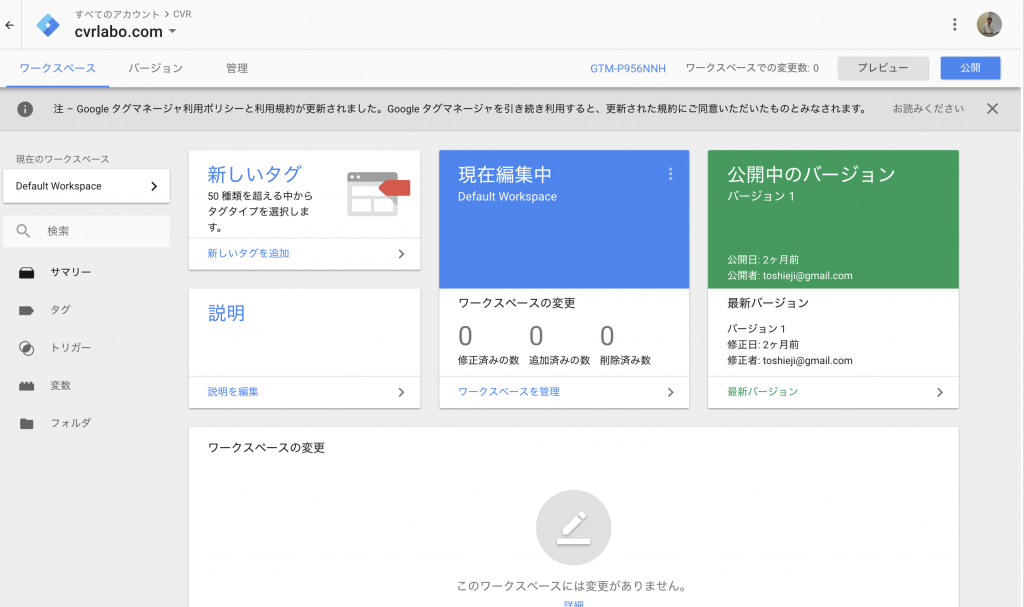Click the お読みください link
This screenshot has width=1024, height=607.
(928, 108)
